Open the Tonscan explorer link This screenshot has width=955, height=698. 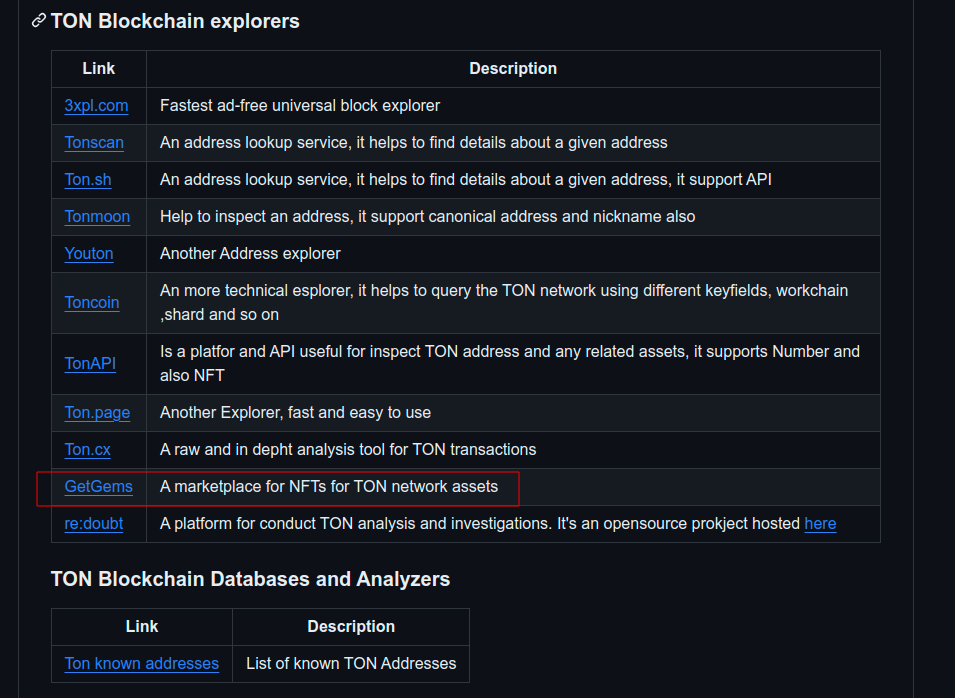coord(94,143)
